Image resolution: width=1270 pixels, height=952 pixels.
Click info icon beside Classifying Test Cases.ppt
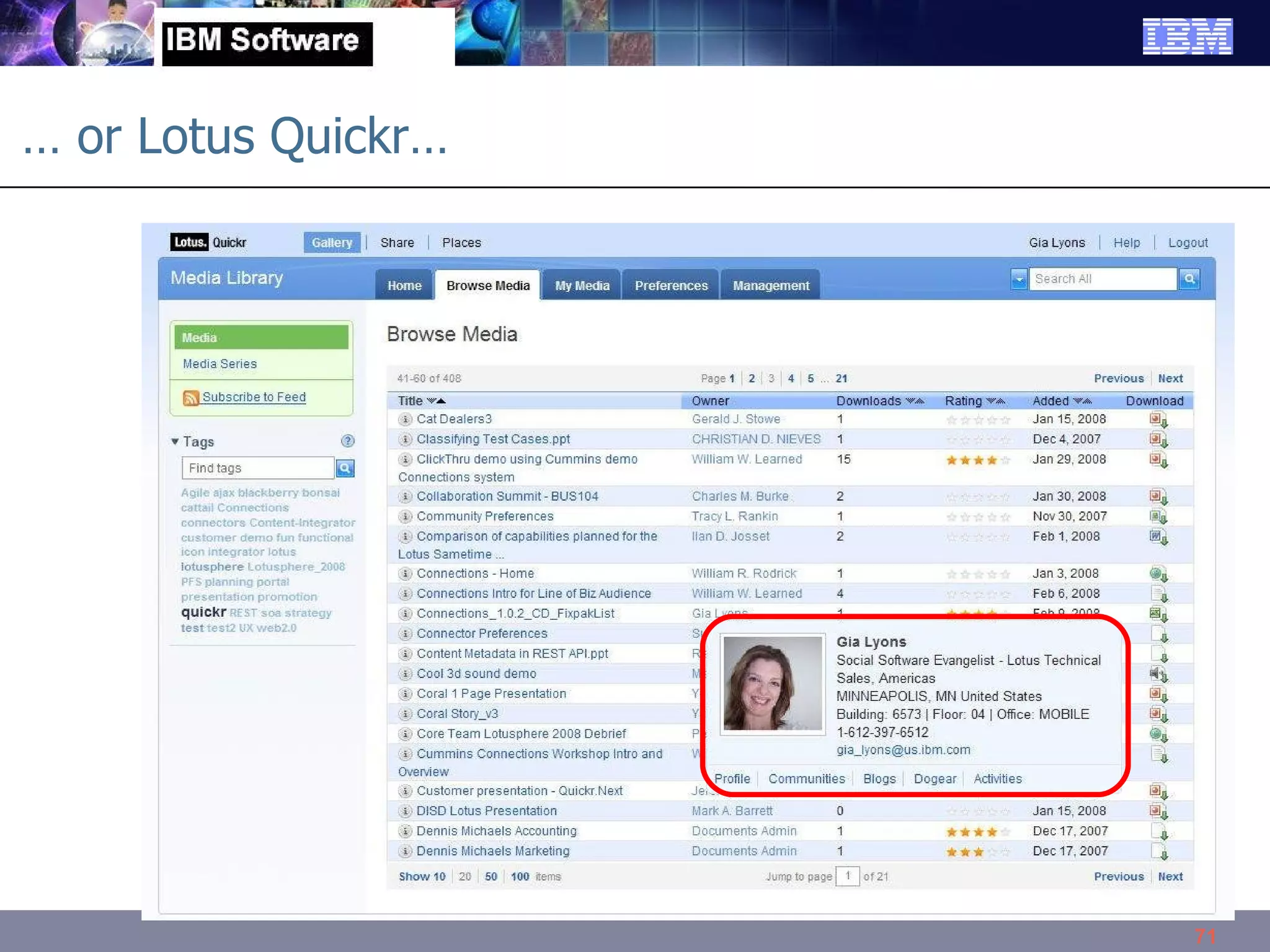[405, 439]
